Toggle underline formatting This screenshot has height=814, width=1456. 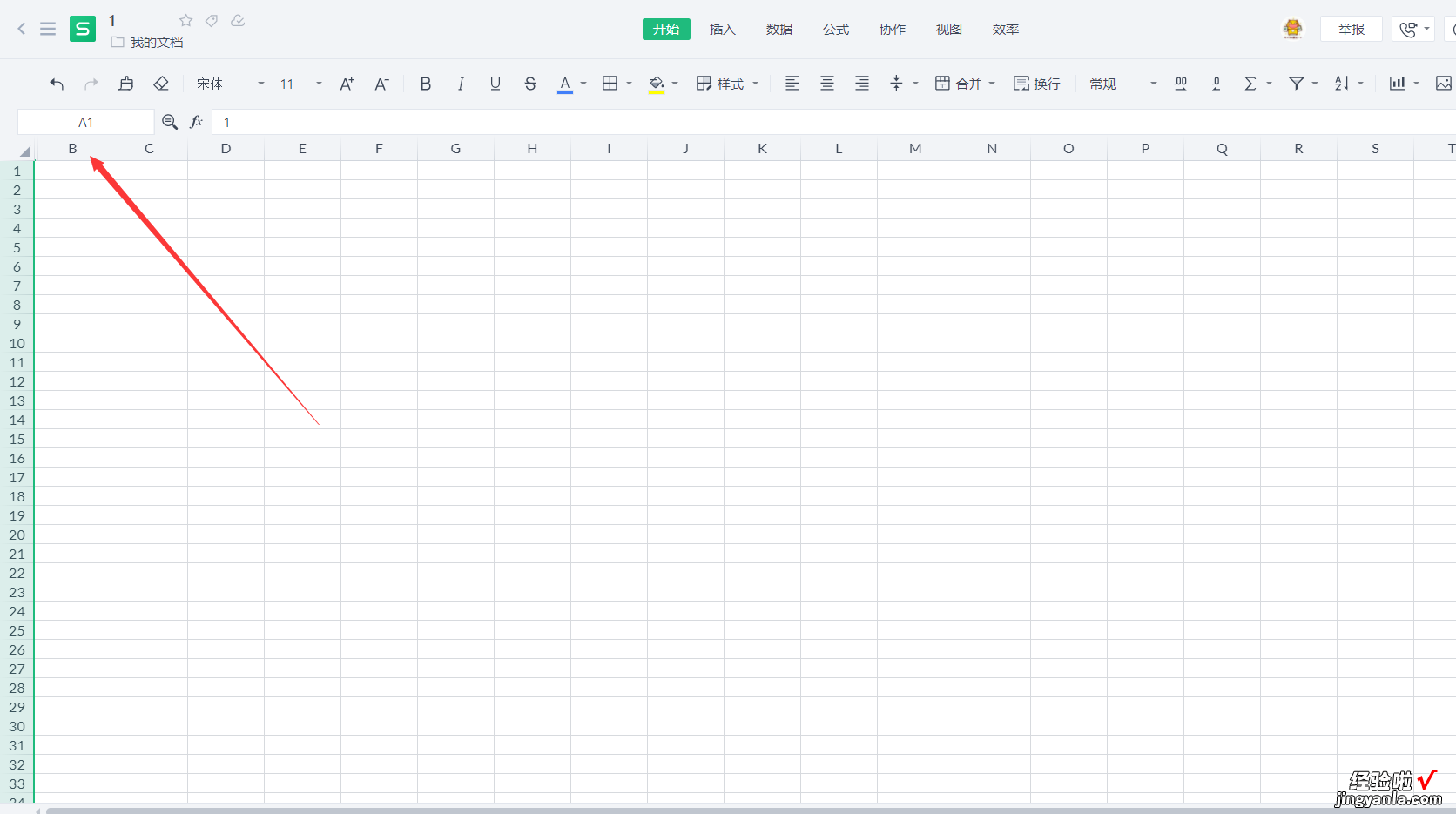click(495, 84)
